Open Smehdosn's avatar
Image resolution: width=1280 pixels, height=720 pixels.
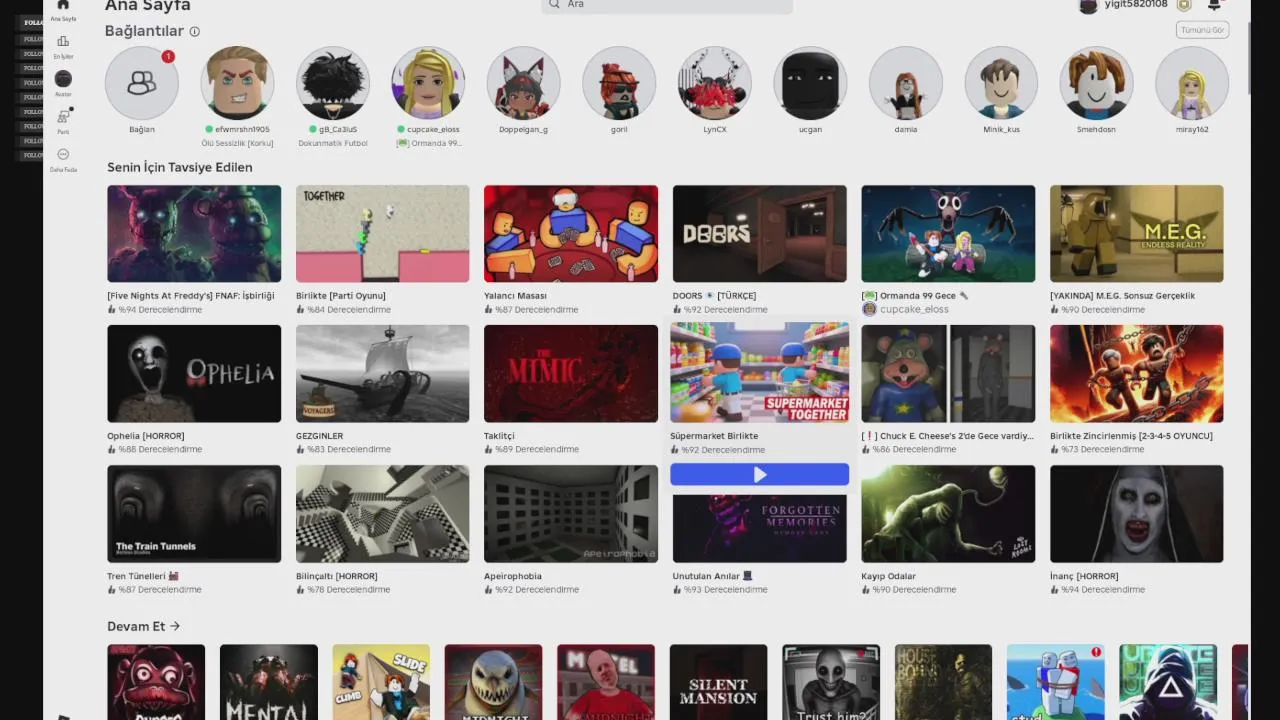click(1097, 83)
